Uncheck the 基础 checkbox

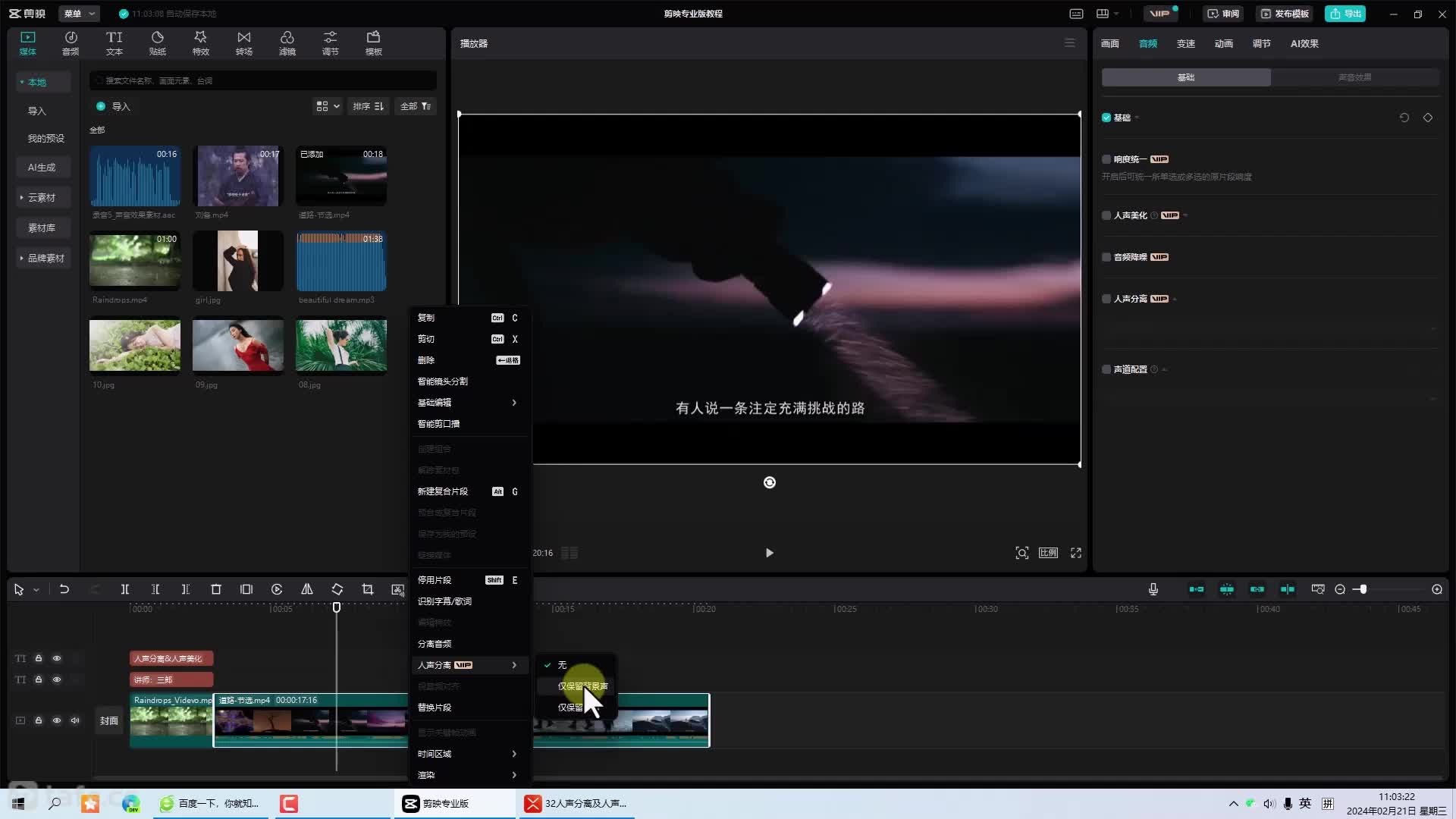point(1106,118)
